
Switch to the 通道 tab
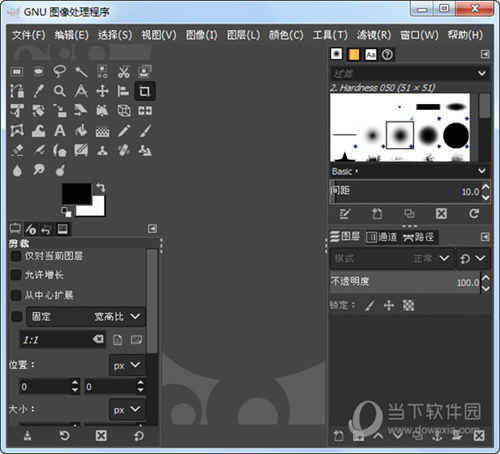[x=382, y=237]
